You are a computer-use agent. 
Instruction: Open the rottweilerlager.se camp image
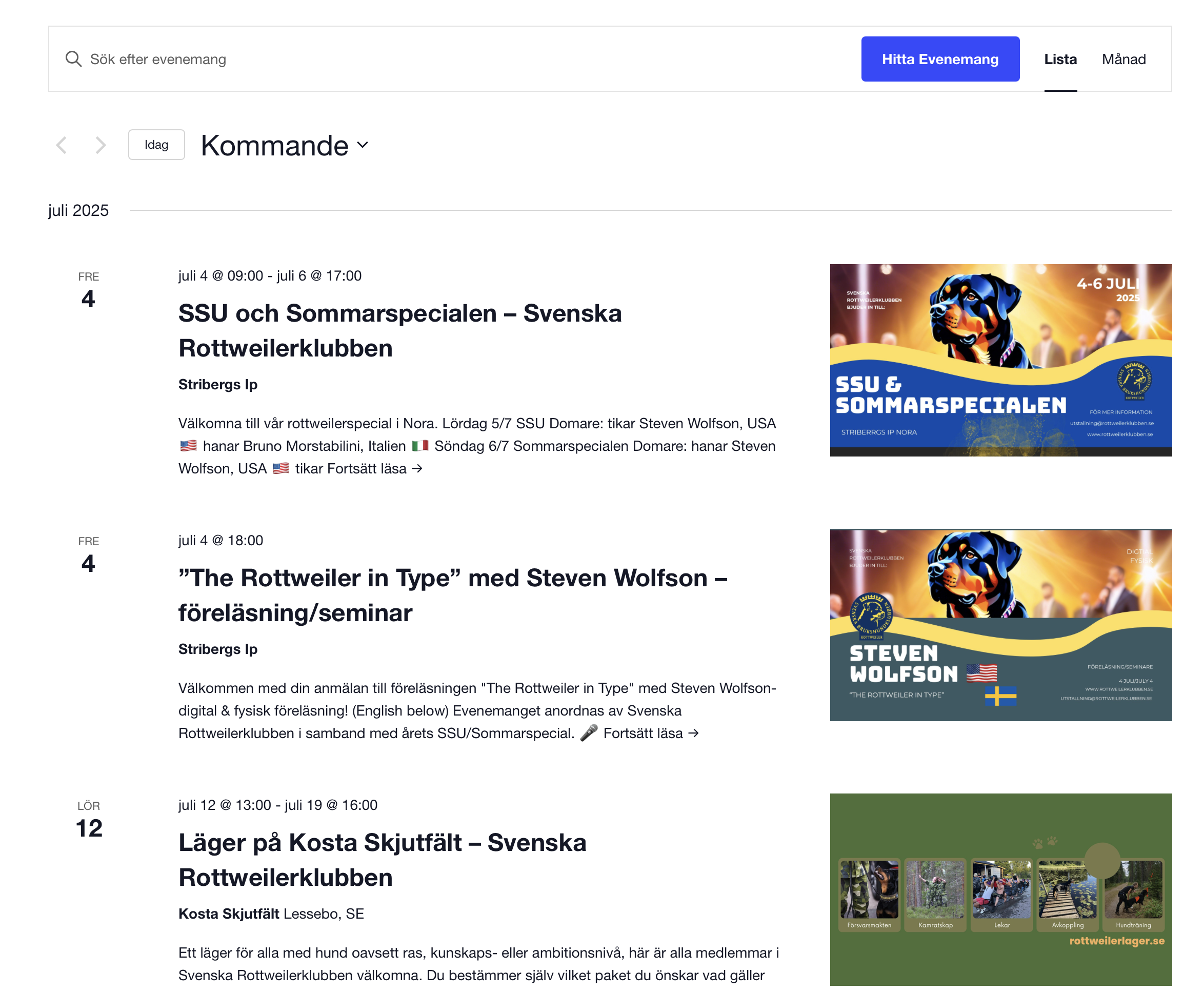(1000, 889)
